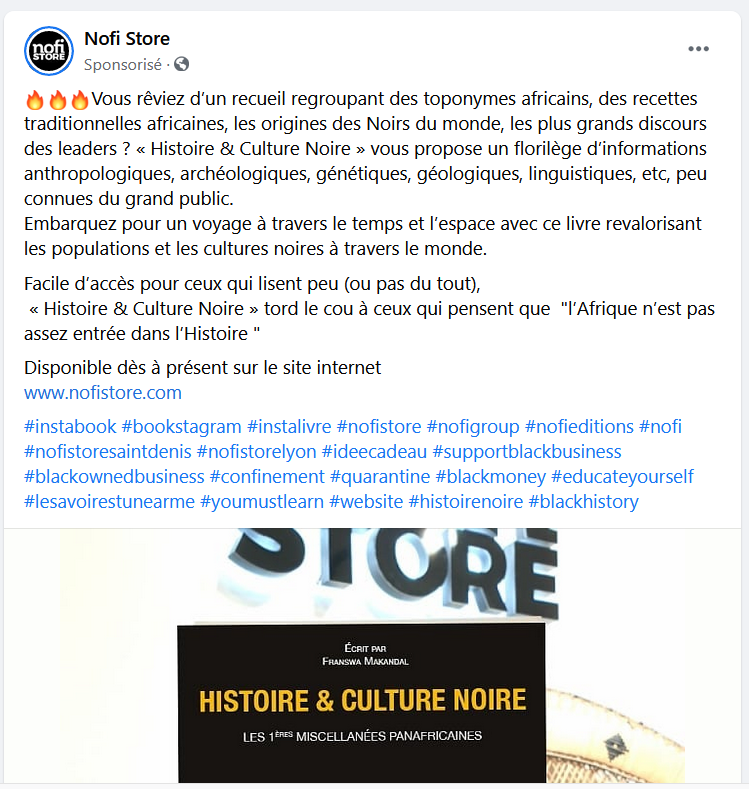Open the Nofi Store profile picture
Image resolution: width=749 pixels, height=789 pixels.
coord(49,51)
